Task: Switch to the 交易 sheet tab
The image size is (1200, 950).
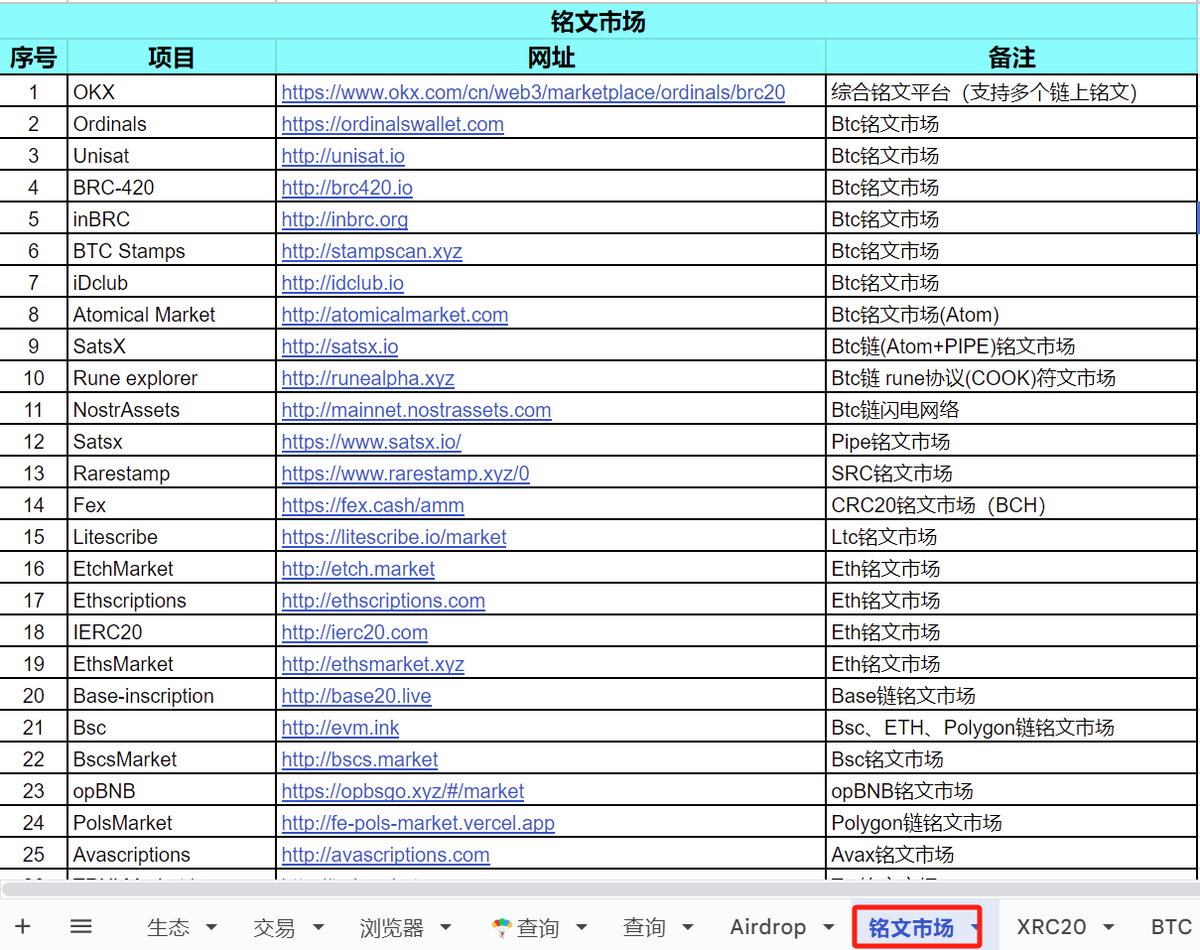Action: (x=274, y=928)
